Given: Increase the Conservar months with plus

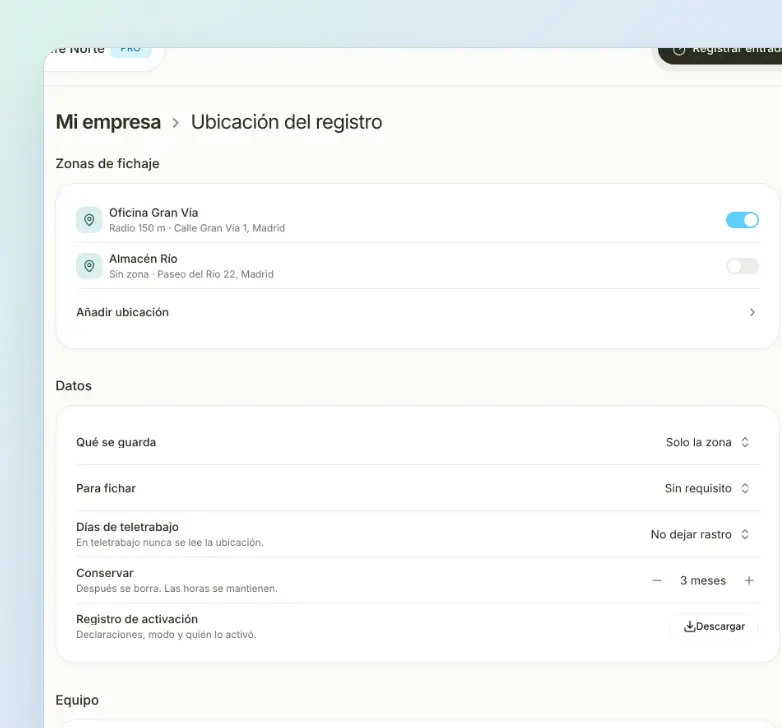Looking at the screenshot, I should (749, 580).
